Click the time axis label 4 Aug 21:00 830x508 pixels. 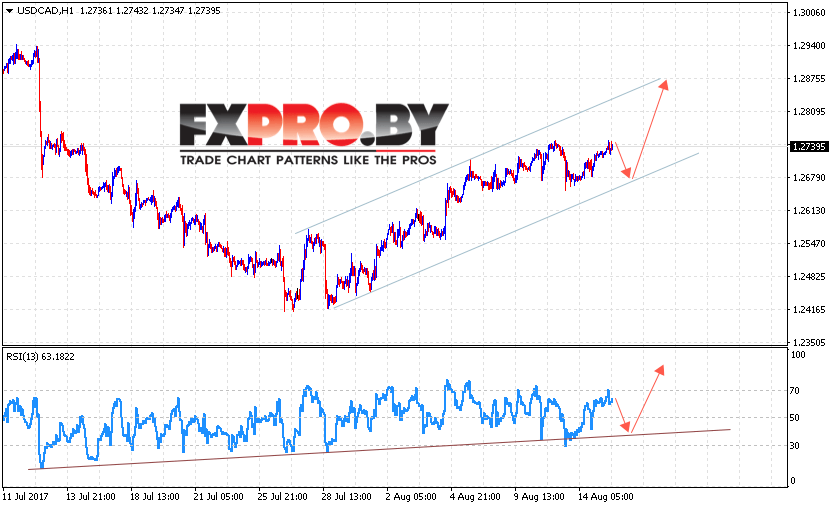tap(475, 497)
